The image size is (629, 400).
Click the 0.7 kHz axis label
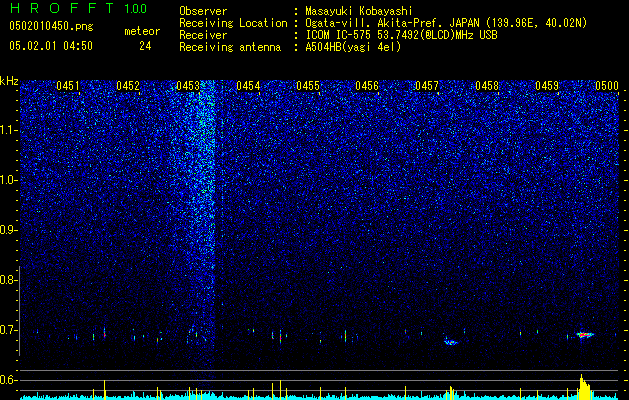pyautogui.click(x=8, y=330)
